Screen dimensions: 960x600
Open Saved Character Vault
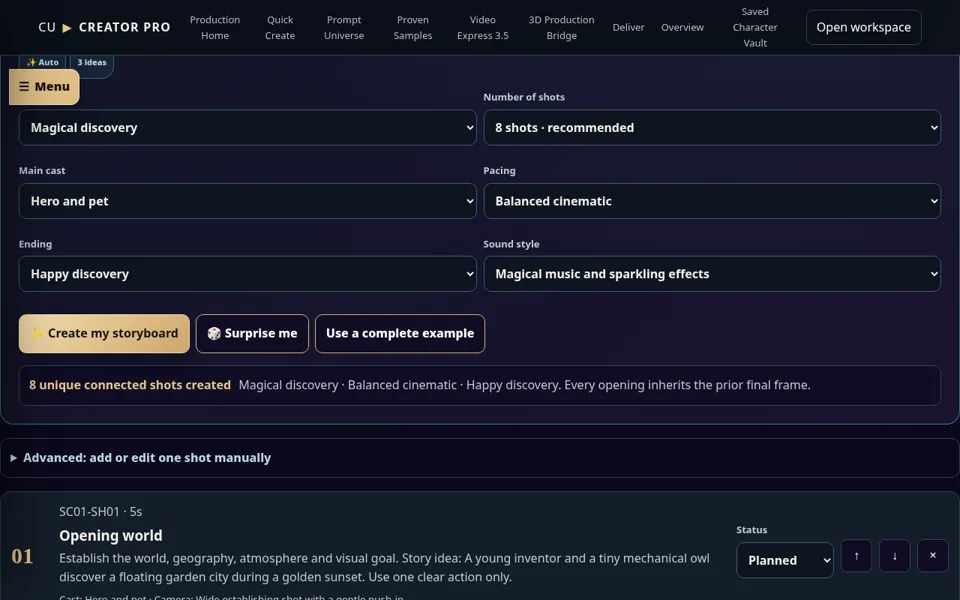click(755, 28)
